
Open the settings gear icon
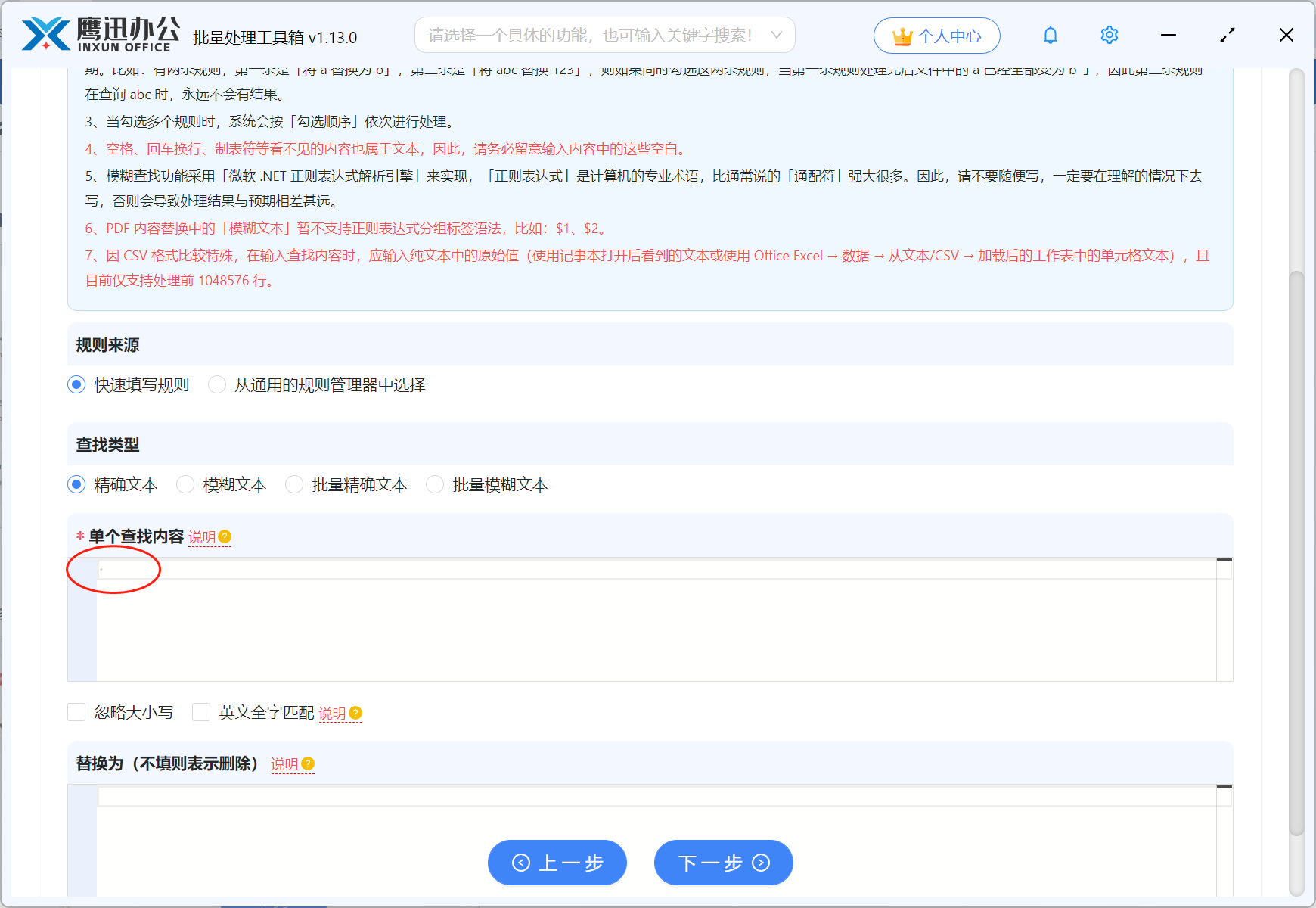point(1109,34)
